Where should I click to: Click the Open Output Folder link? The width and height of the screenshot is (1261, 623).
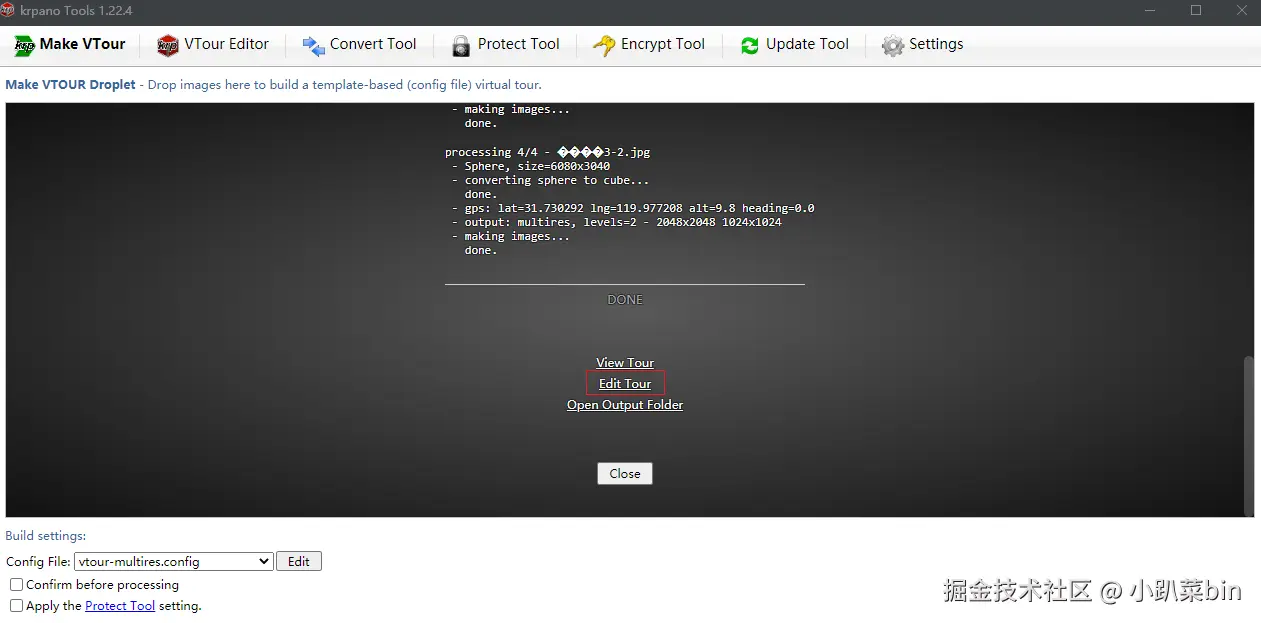click(x=625, y=405)
